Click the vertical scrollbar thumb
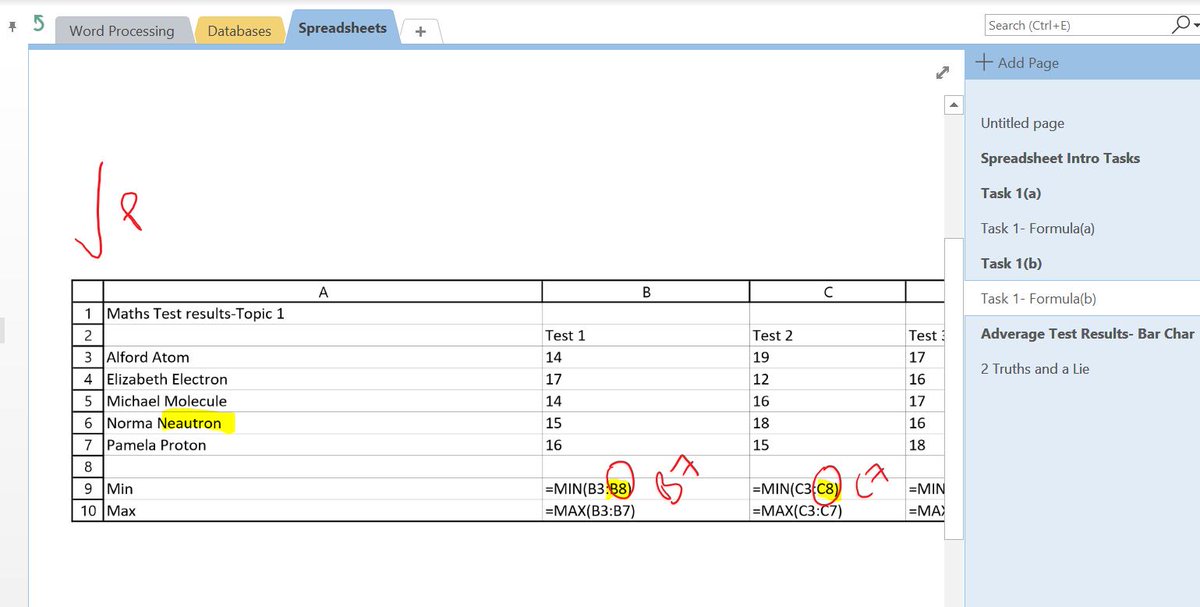The height and width of the screenshot is (607, 1200). (x=954, y=390)
